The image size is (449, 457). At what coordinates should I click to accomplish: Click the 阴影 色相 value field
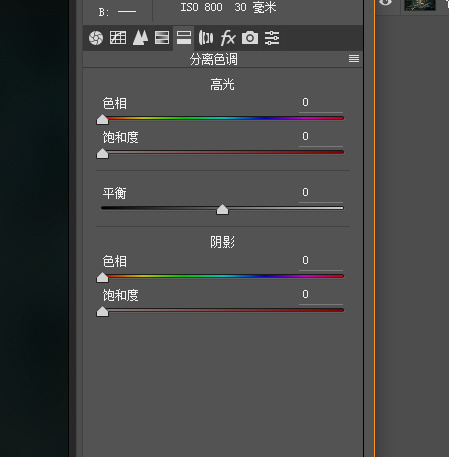point(321,261)
